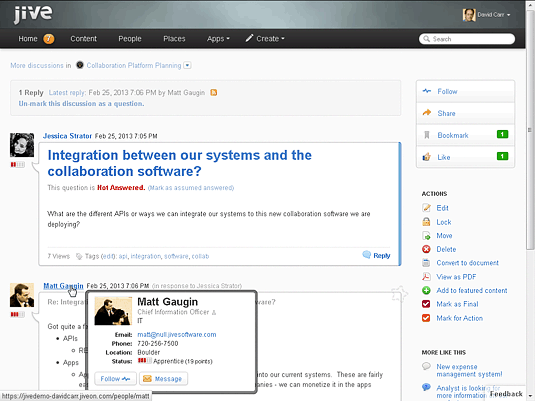Click the star icon on Matt's reply
The image size is (535, 401).
point(399,293)
